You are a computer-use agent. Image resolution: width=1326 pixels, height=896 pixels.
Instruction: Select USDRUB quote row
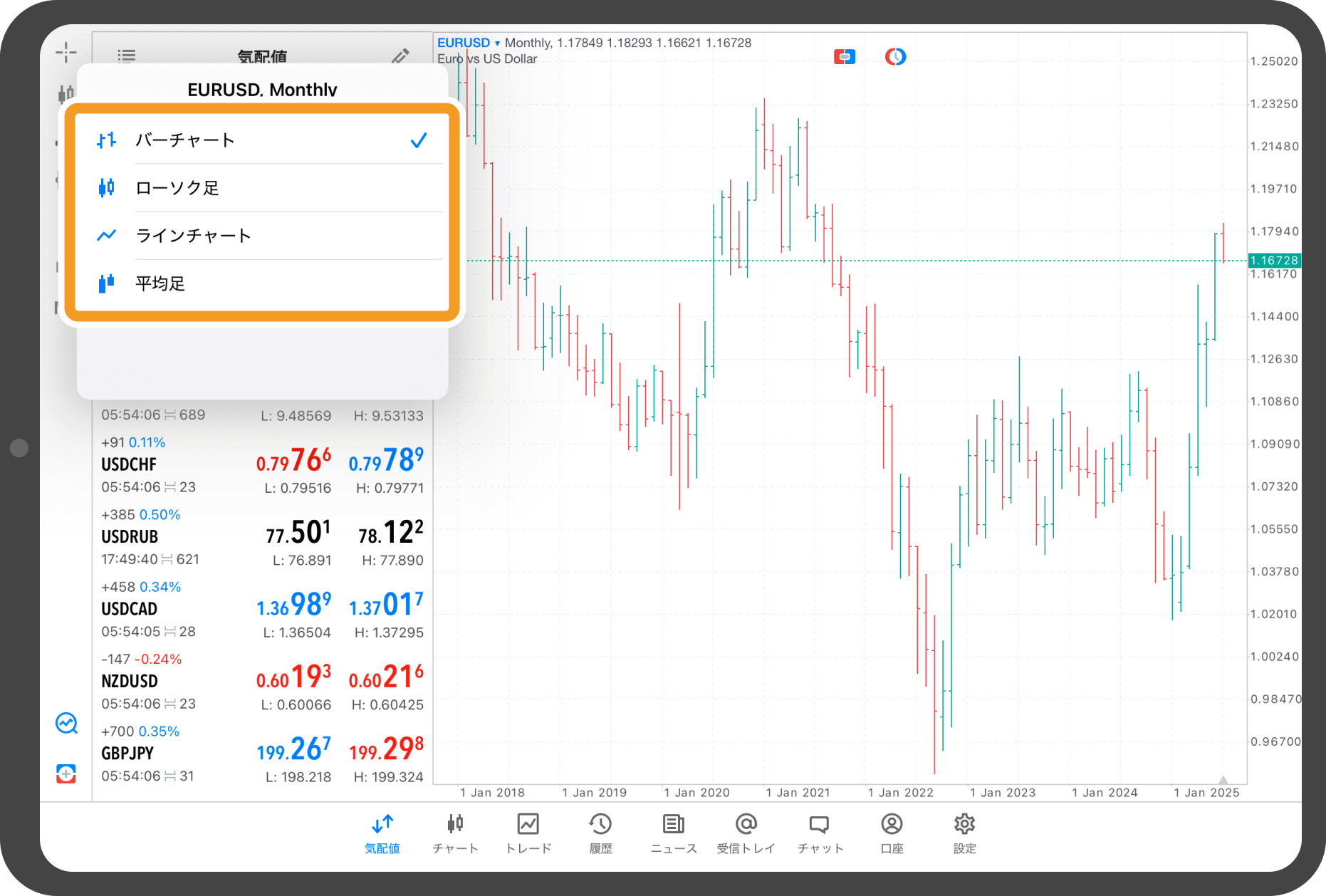coord(262,537)
